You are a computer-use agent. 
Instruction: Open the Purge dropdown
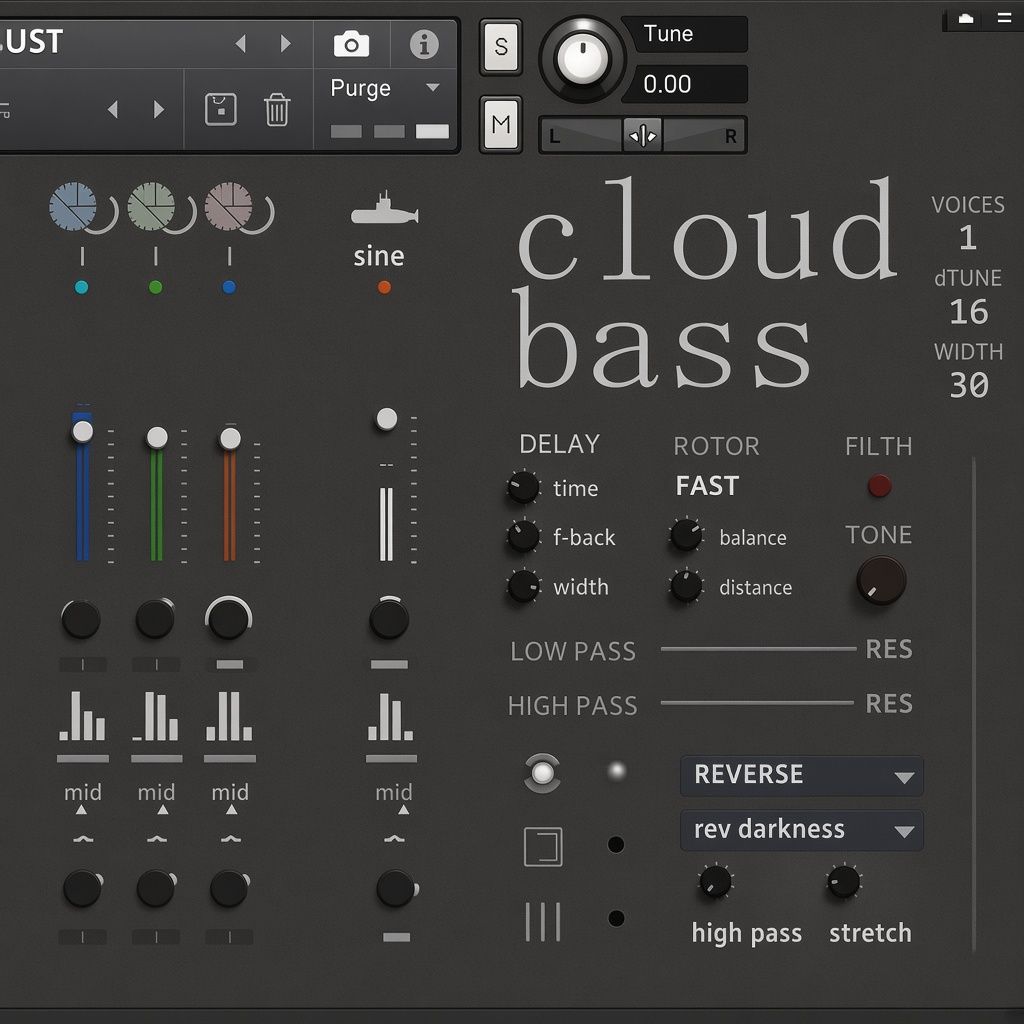click(385, 88)
